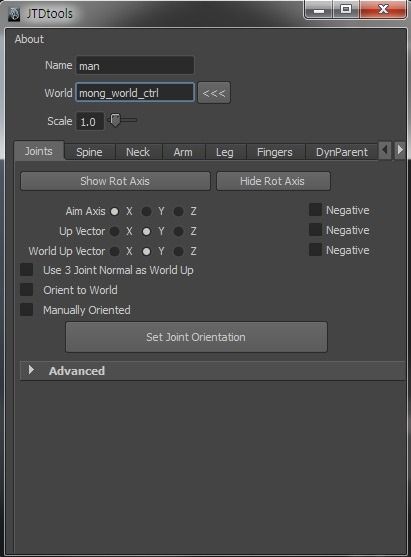Click the Name text field
The width and height of the screenshot is (411, 557).
[x=135, y=65]
